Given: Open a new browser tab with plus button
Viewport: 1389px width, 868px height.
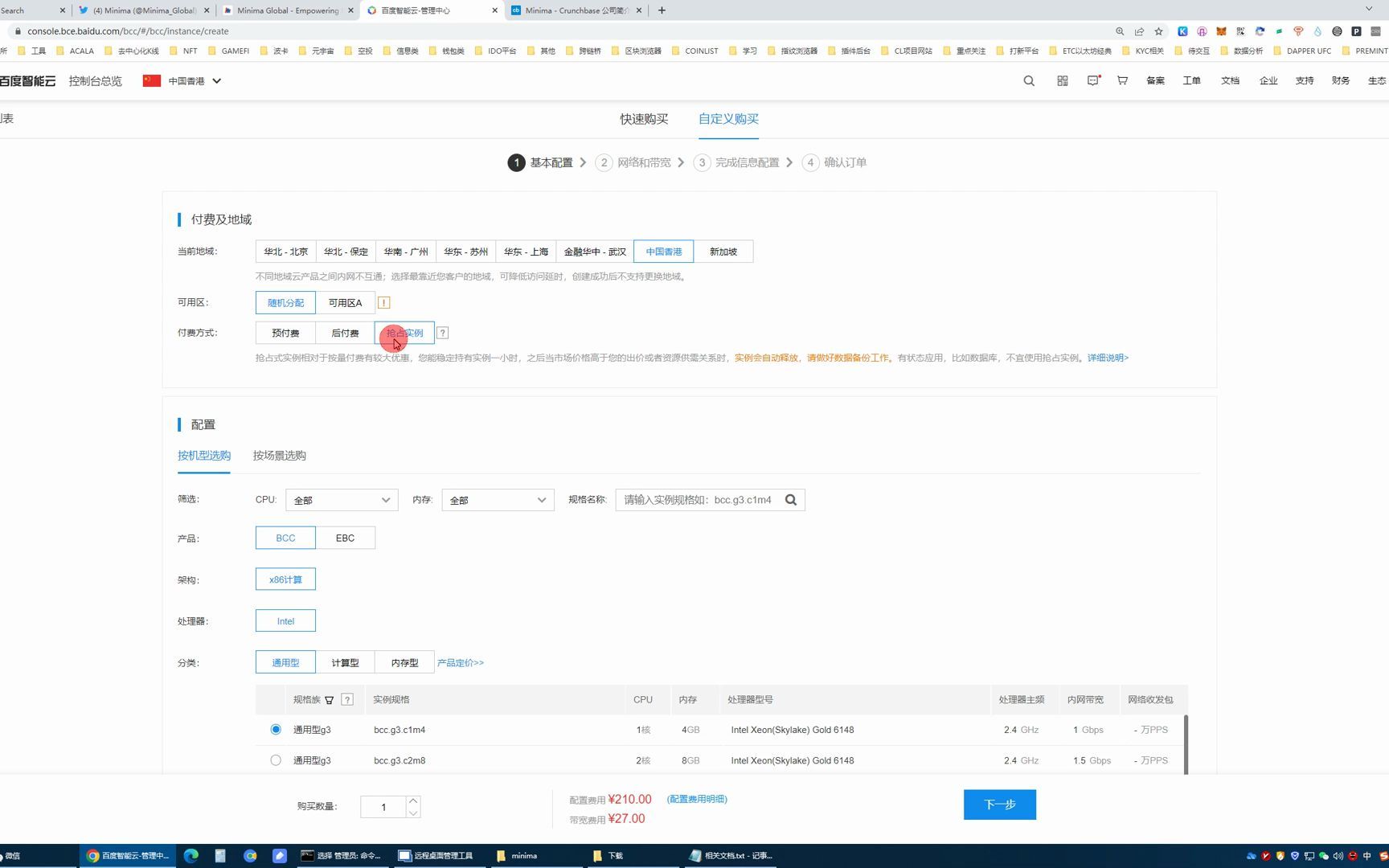Looking at the screenshot, I should (x=662, y=10).
